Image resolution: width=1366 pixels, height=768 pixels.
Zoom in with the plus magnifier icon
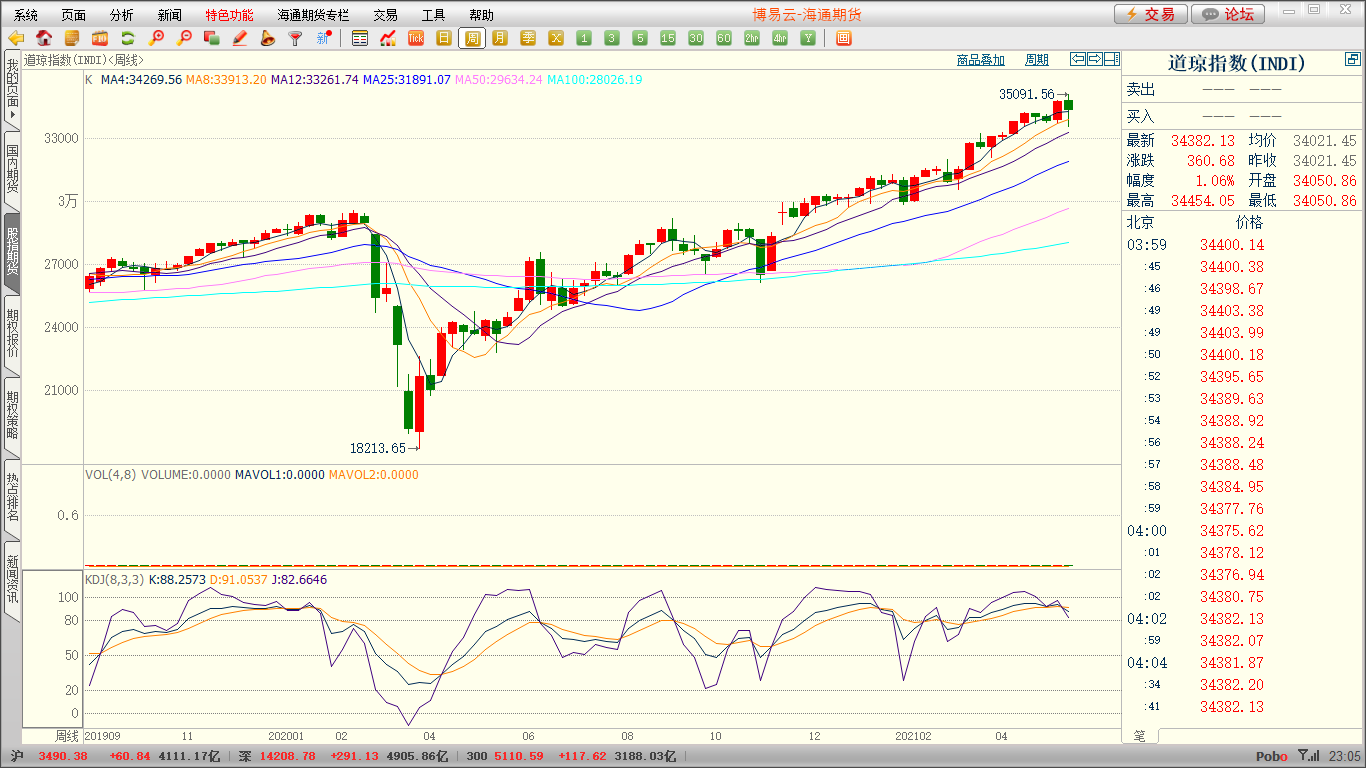click(156, 38)
